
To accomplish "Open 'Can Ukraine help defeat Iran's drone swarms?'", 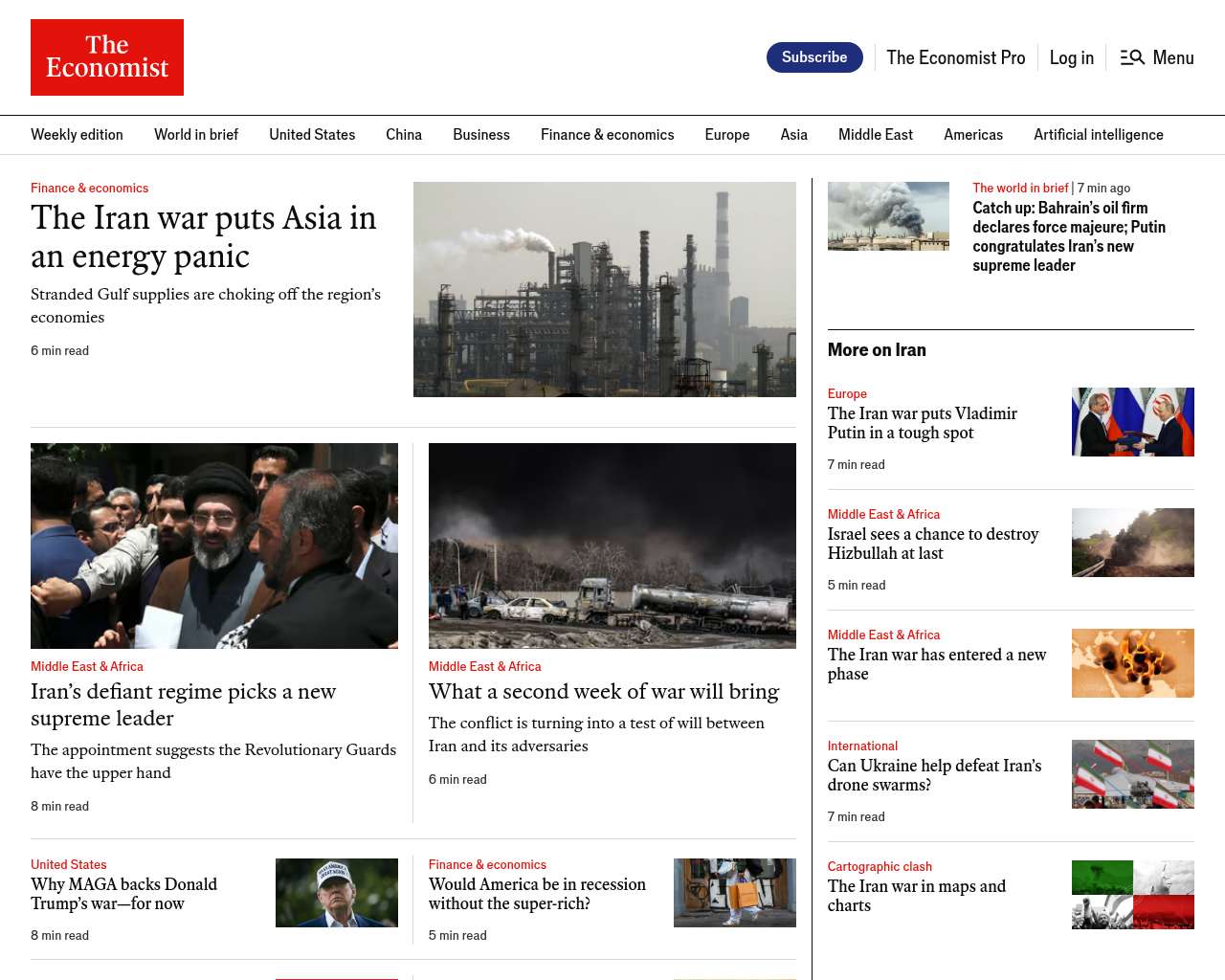I will 934,775.
